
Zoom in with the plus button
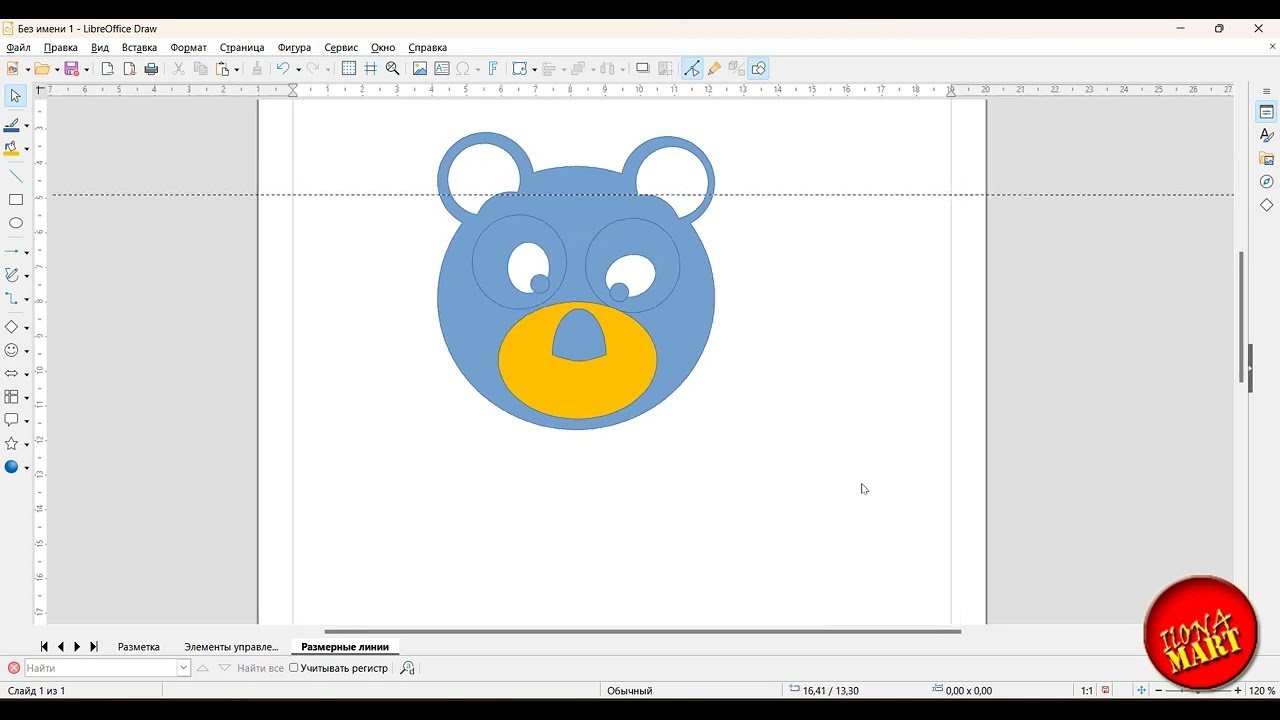tap(1238, 691)
